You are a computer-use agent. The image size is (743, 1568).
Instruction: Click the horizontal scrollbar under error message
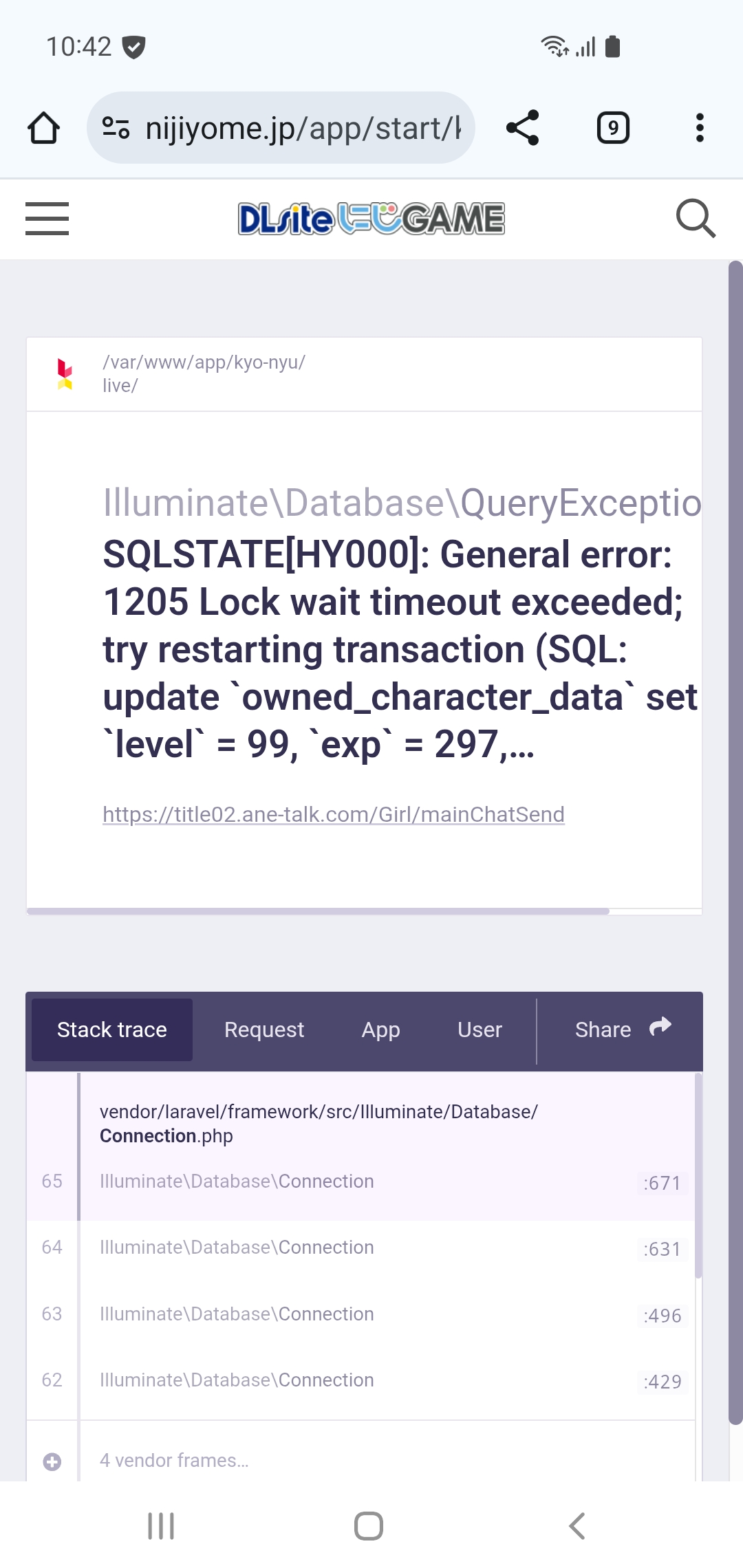click(318, 911)
